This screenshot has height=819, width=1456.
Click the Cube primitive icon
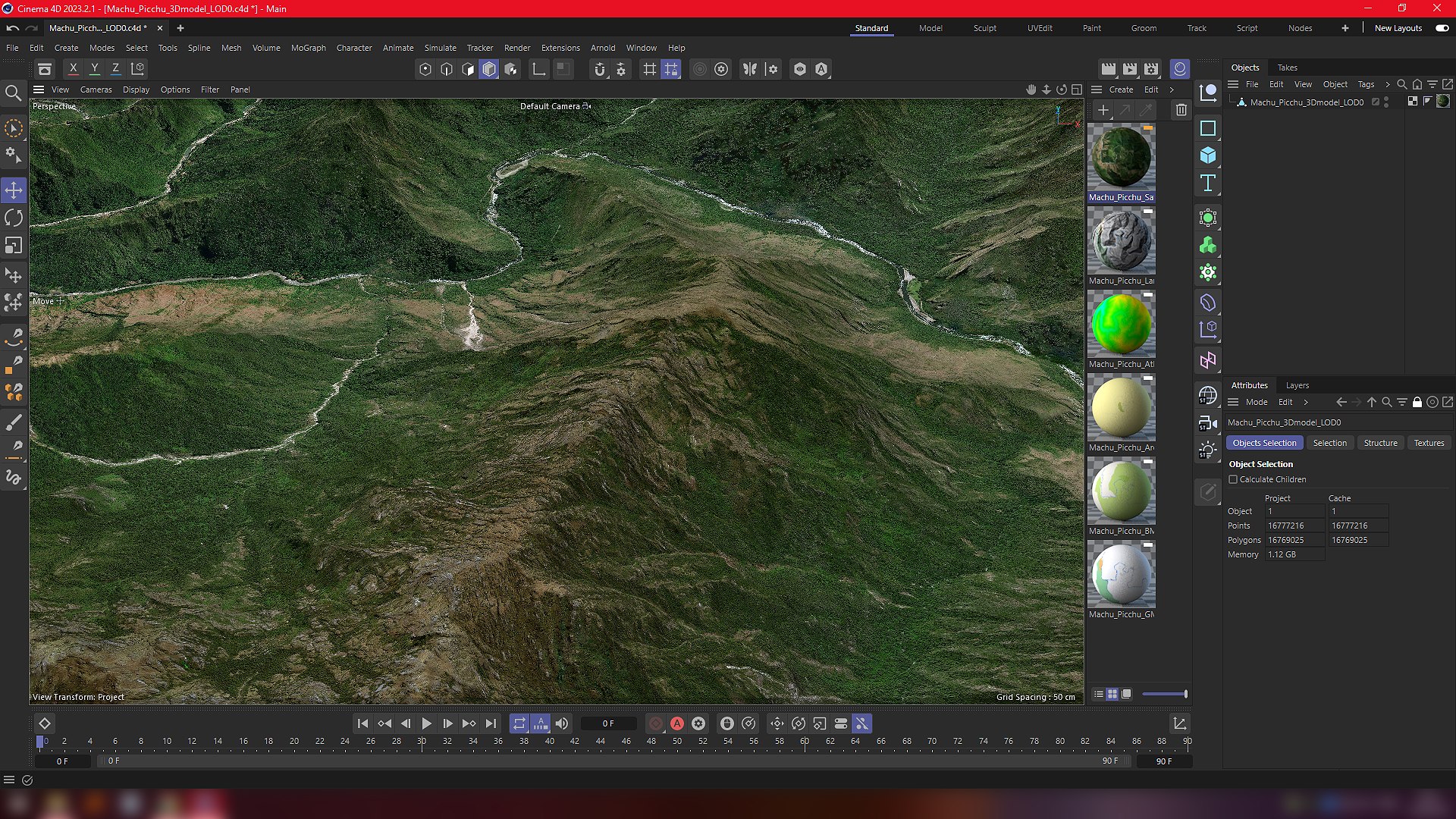[x=1208, y=155]
